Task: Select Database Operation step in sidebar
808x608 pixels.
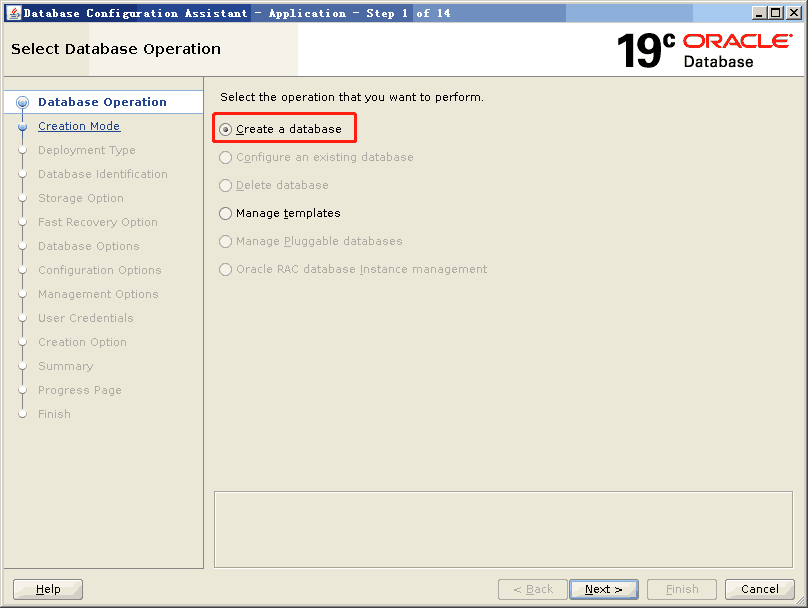Action: [103, 102]
